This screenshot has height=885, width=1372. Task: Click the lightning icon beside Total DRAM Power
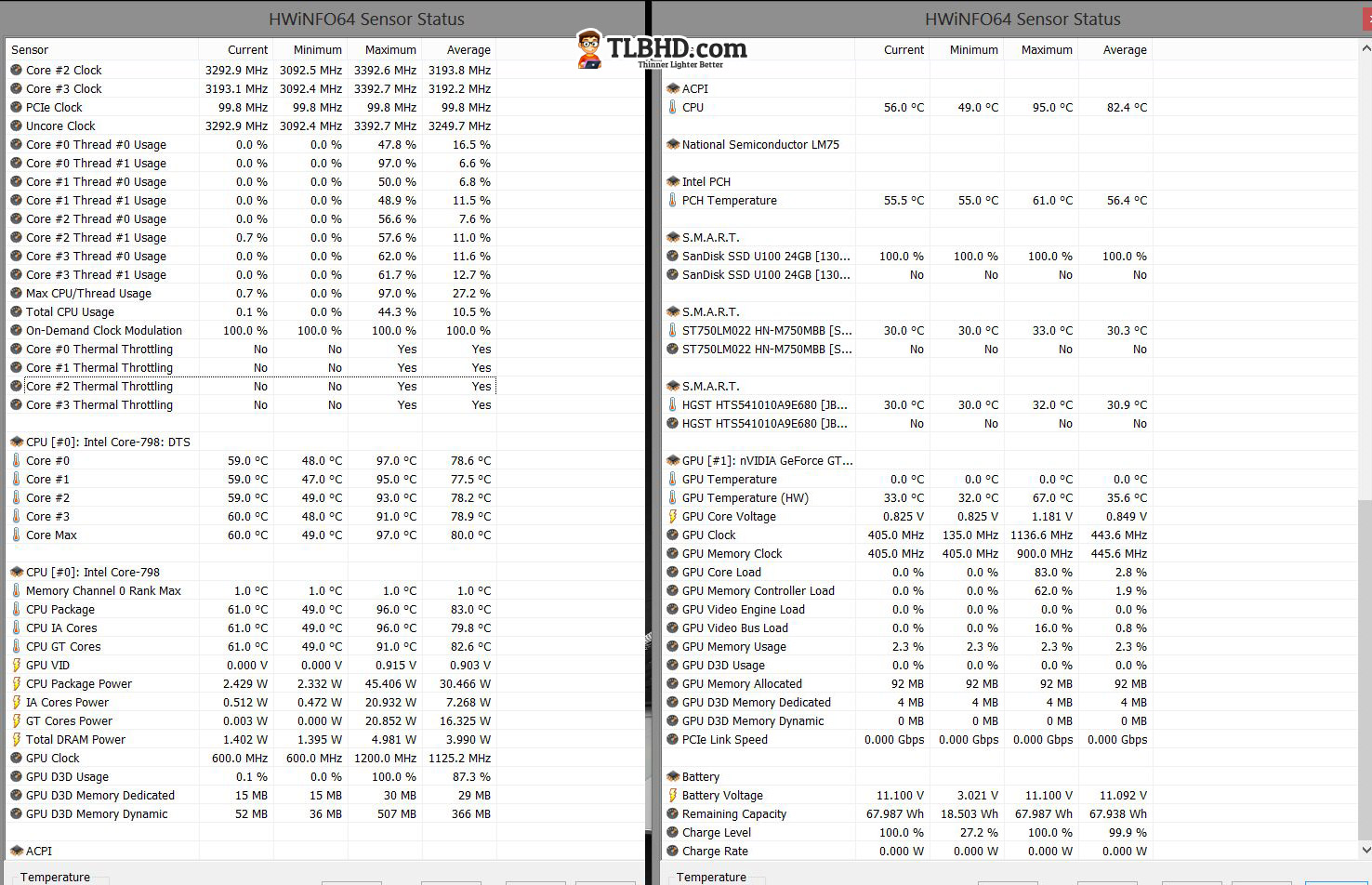click(16, 739)
